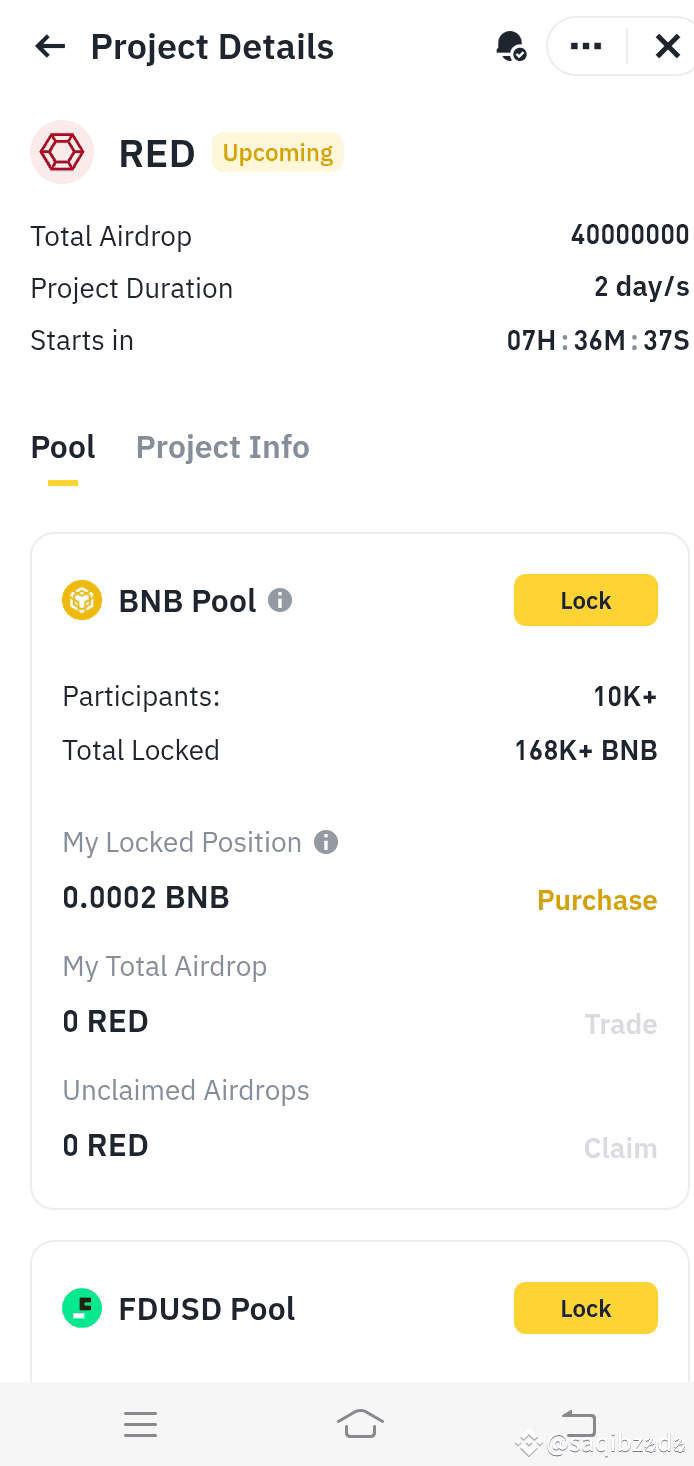The width and height of the screenshot is (694, 1466).
Task: Tap the RED token hexagon logo
Action: (x=61, y=151)
